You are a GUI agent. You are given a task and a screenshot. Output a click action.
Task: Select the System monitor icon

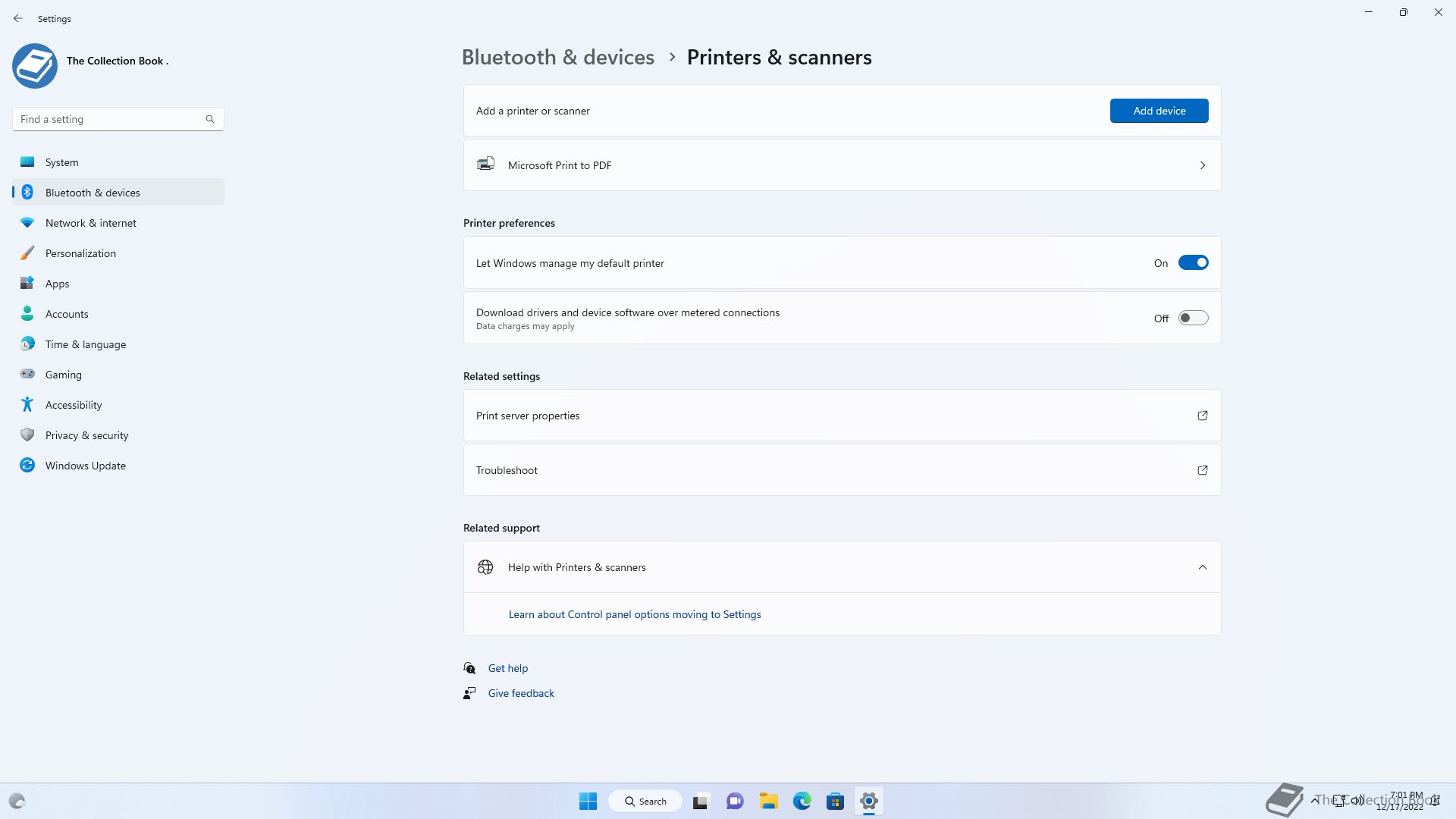27,162
